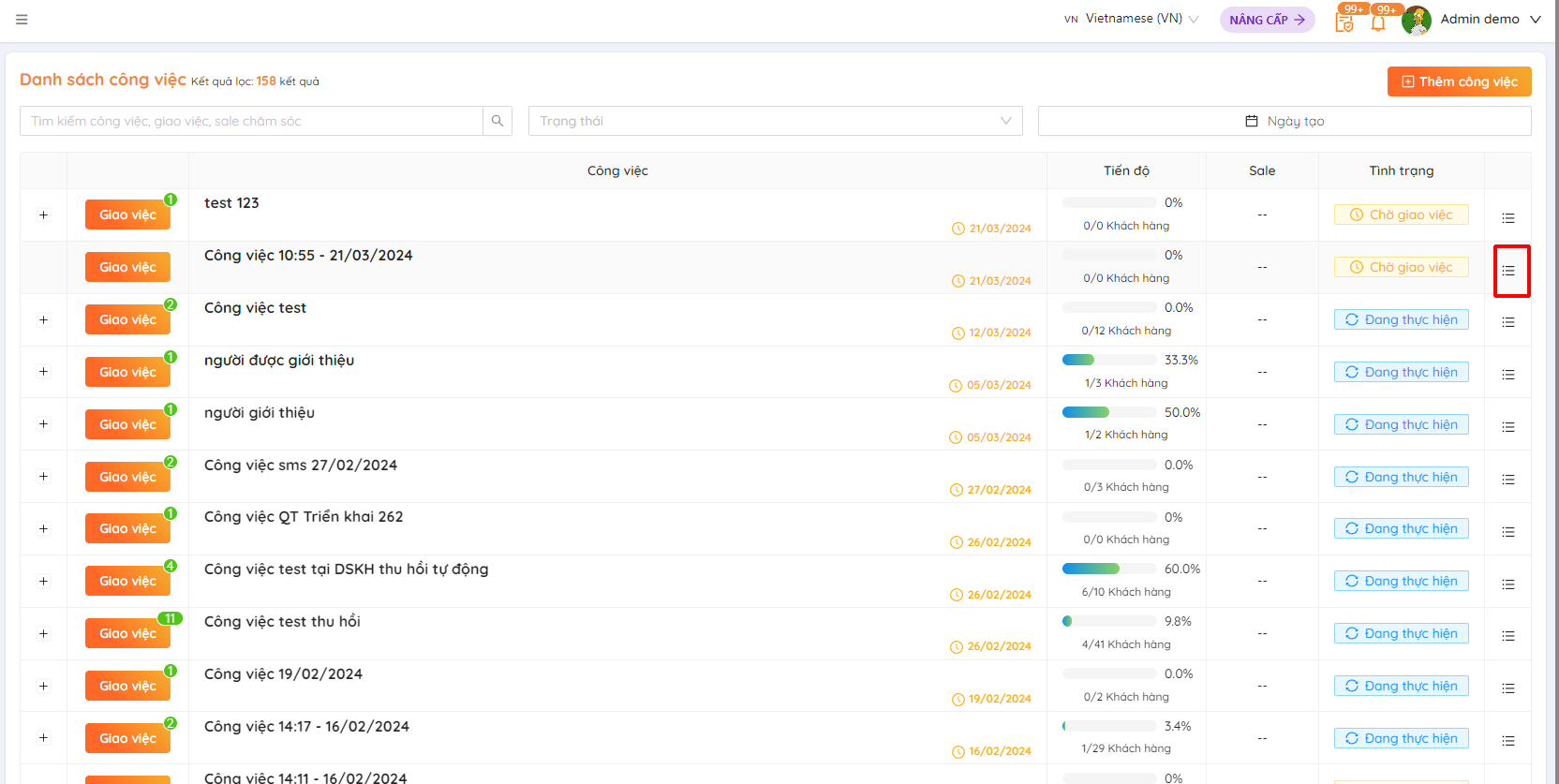Click the Thêm công việc button
Screen dimensions: 1559x784
(1459, 81)
